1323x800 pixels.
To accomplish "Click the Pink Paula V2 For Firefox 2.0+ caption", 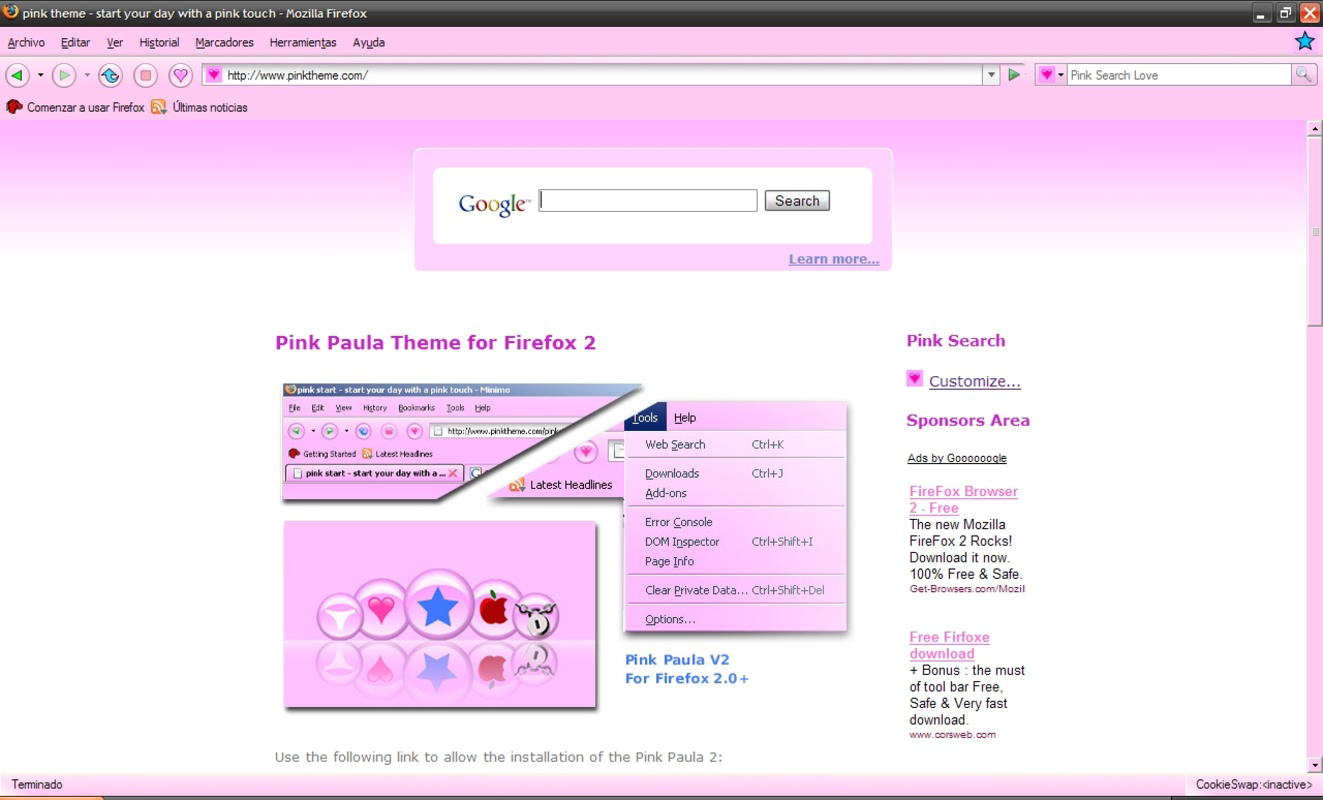I will pyautogui.click(x=687, y=669).
